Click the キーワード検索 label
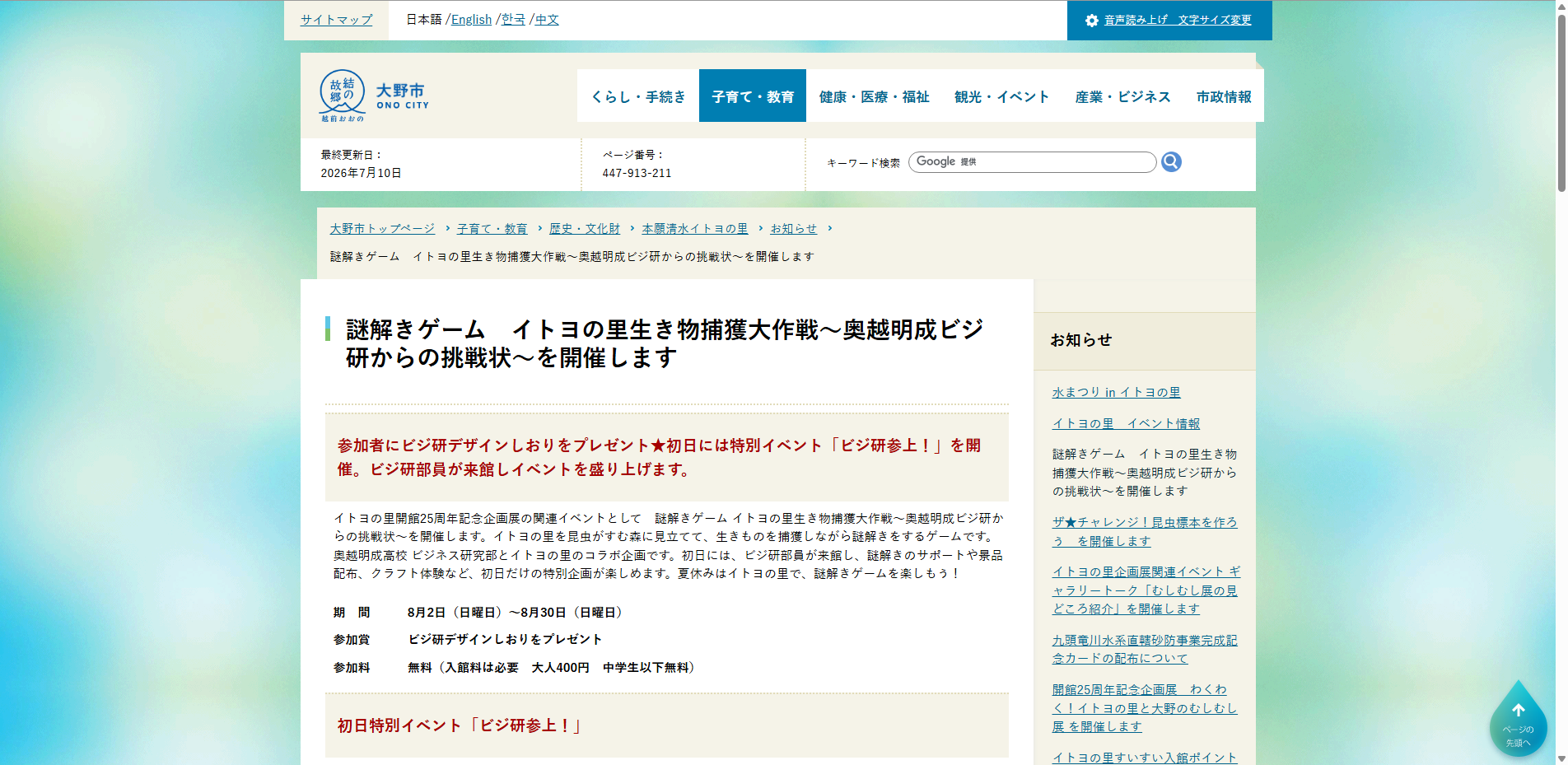 (x=863, y=163)
